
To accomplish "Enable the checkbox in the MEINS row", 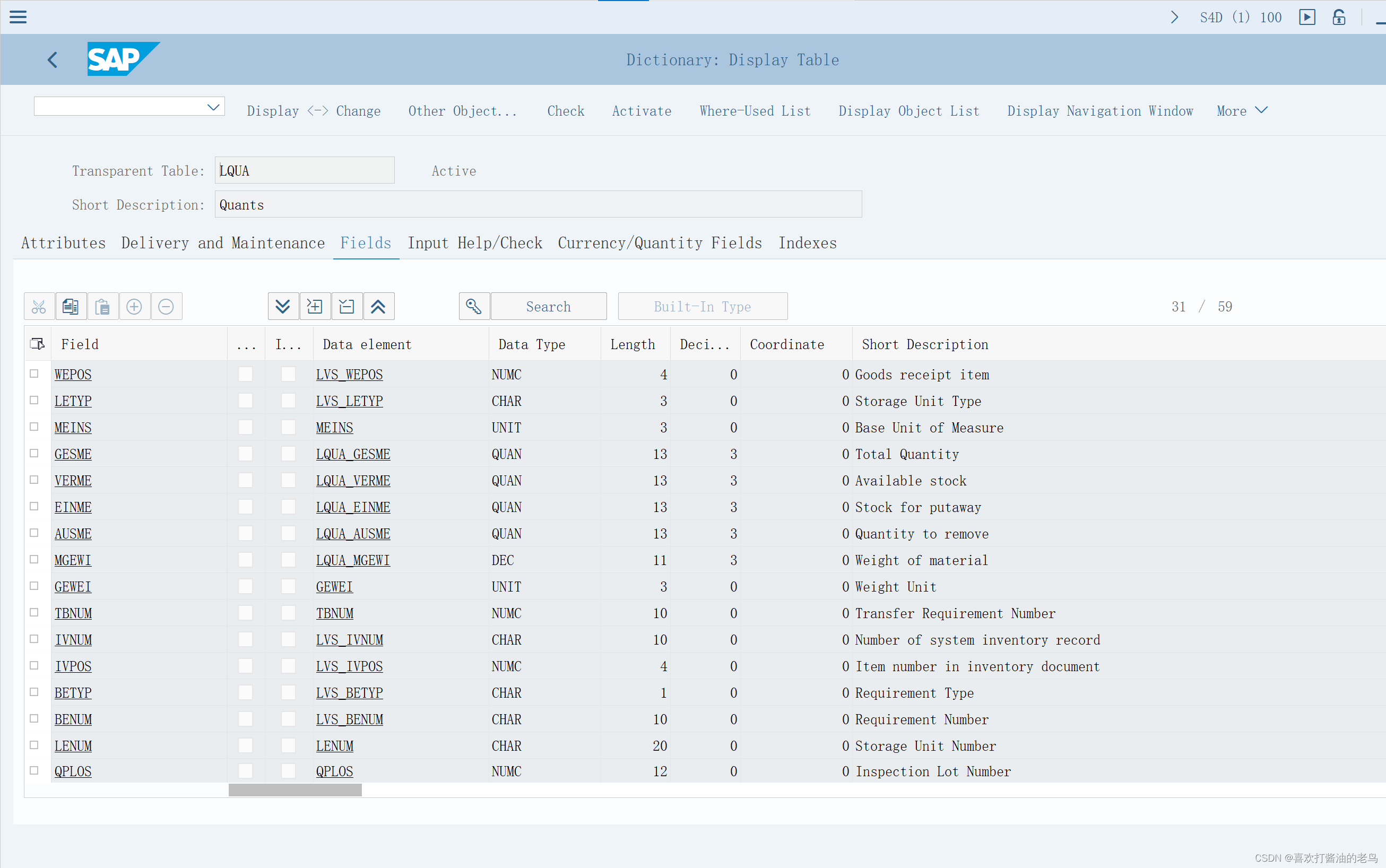I will (x=246, y=427).
